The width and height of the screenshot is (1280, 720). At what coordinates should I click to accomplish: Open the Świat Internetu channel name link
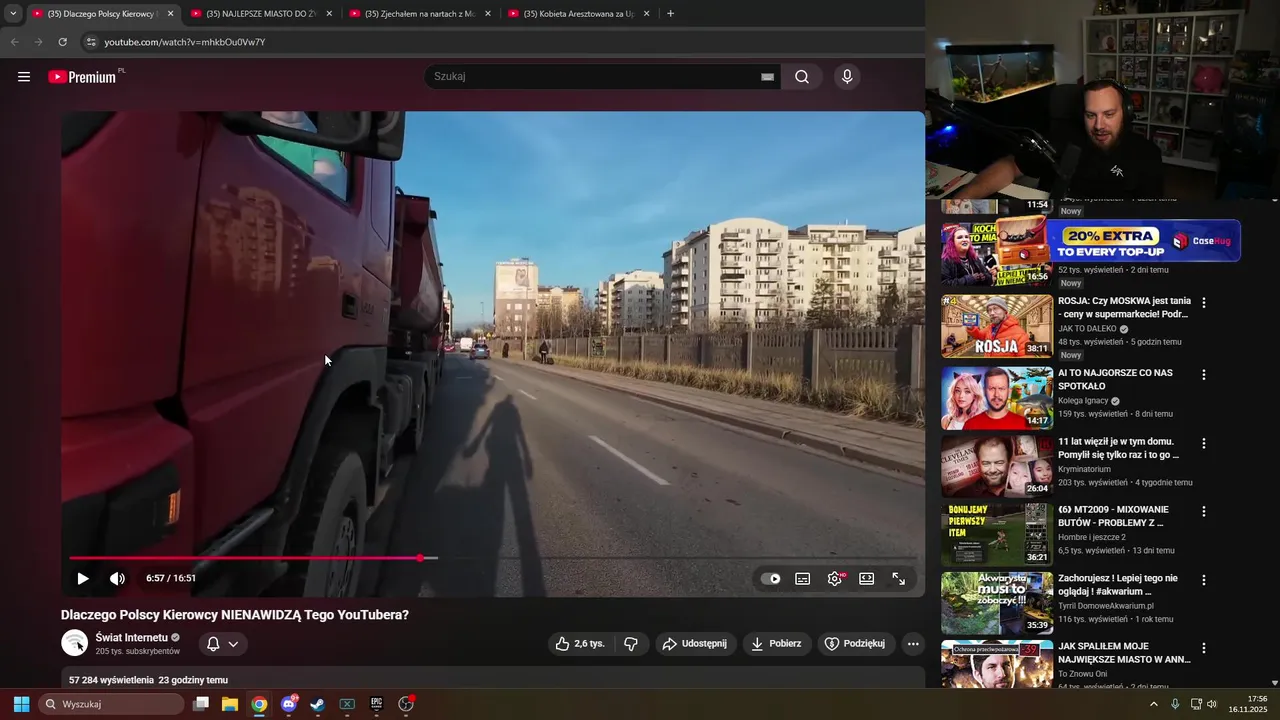(131, 637)
